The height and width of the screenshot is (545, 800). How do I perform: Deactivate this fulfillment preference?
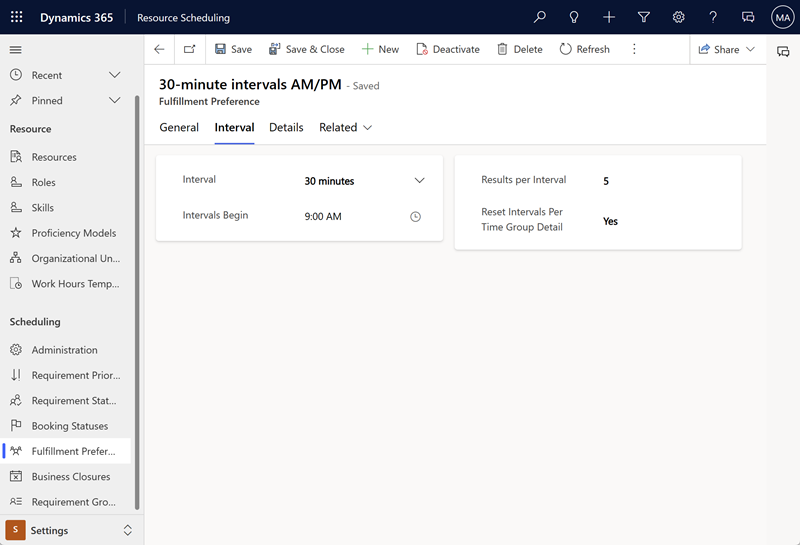pos(448,49)
